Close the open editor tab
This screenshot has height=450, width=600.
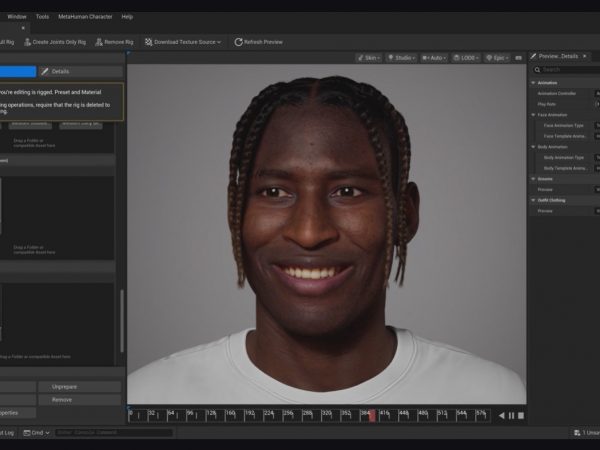(x=23, y=28)
